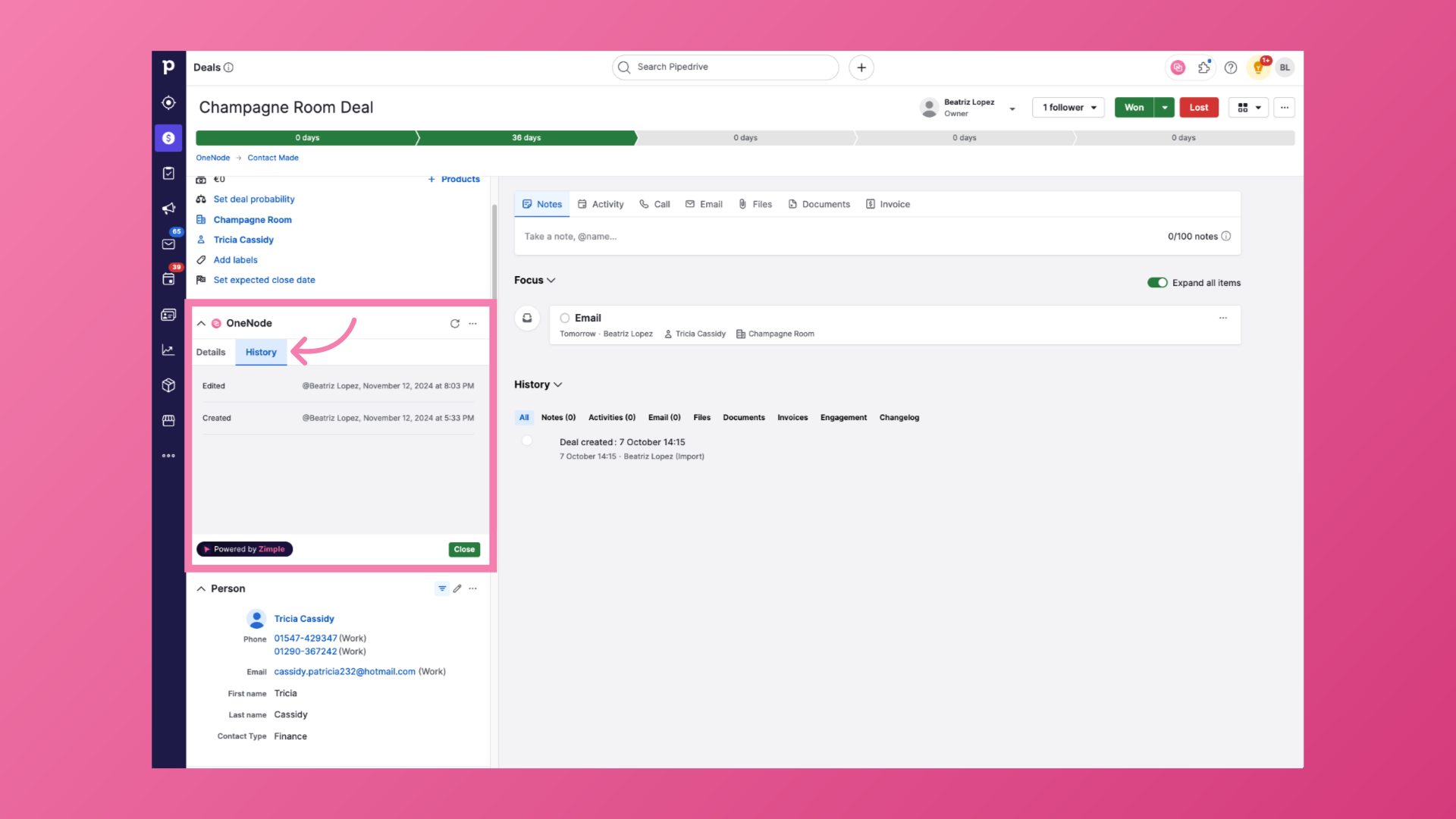This screenshot has width=1456, height=819.
Task: Focus the Search Pipedrive field
Action: (726, 67)
